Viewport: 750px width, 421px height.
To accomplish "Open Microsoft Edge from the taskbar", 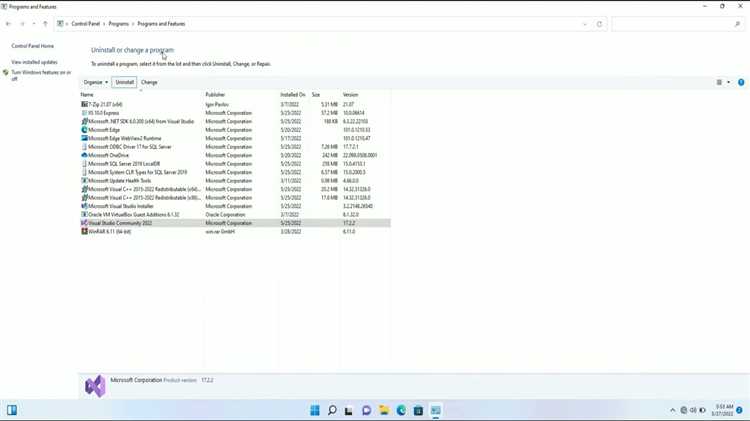I will [401, 410].
